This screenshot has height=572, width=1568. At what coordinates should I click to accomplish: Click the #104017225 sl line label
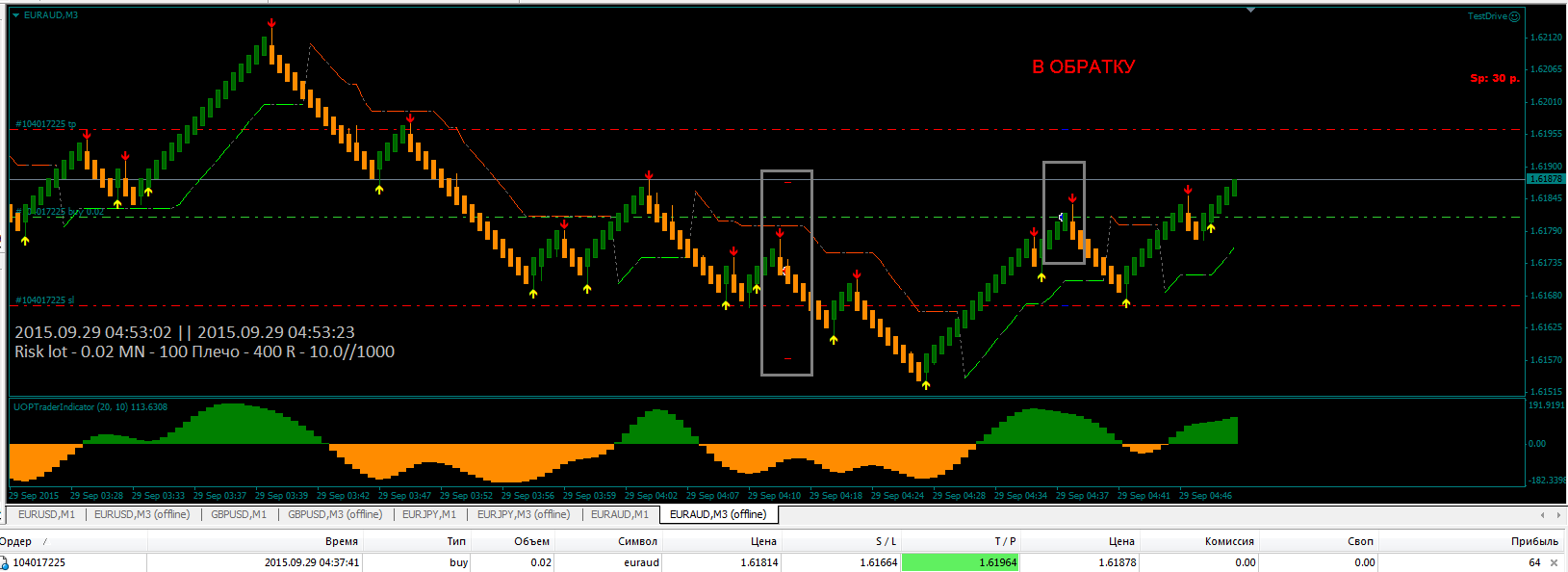click(44, 300)
